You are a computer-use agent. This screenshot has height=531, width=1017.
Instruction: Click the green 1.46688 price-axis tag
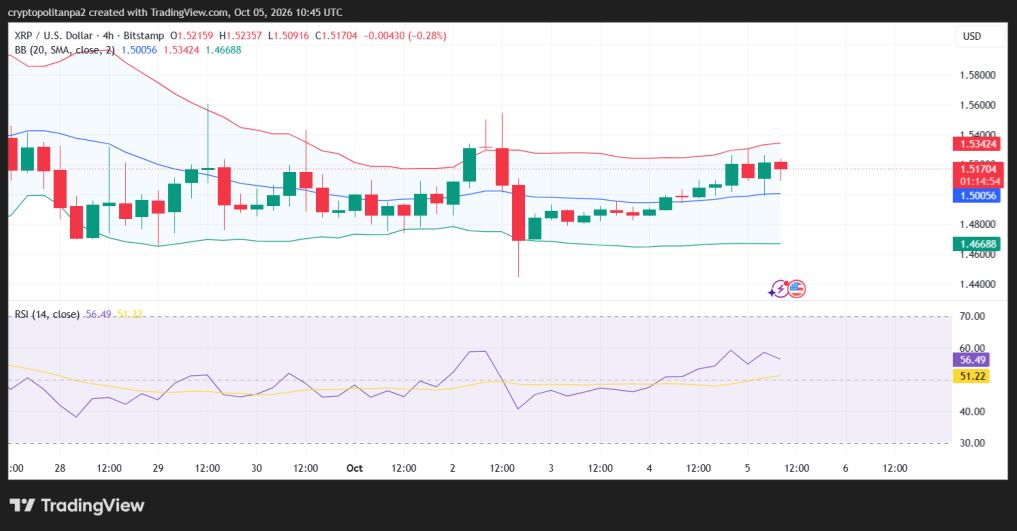(x=976, y=244)
